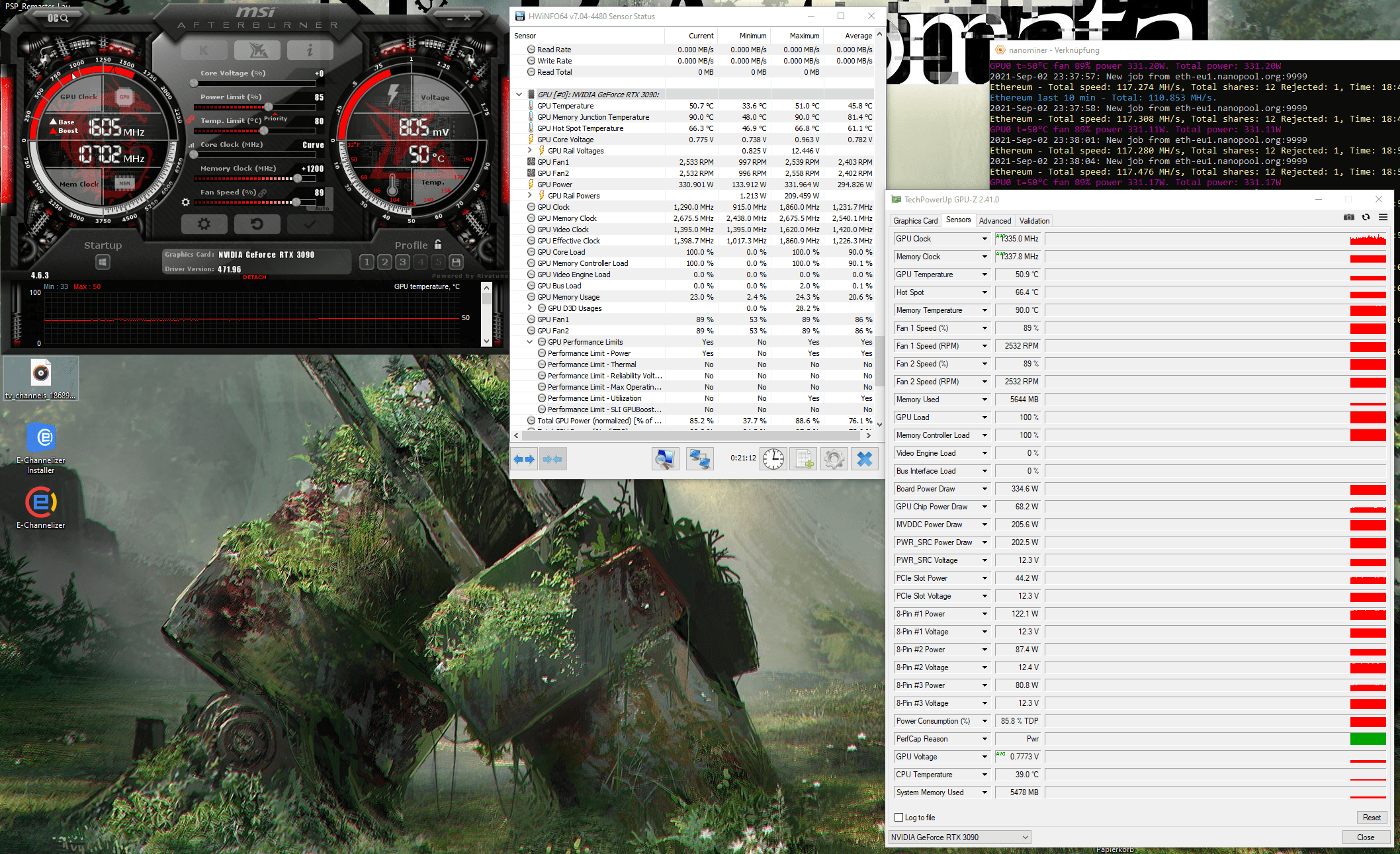Adjust Memory Clock slider in Afterburner
1400x854 pixels.
(298, 178)
